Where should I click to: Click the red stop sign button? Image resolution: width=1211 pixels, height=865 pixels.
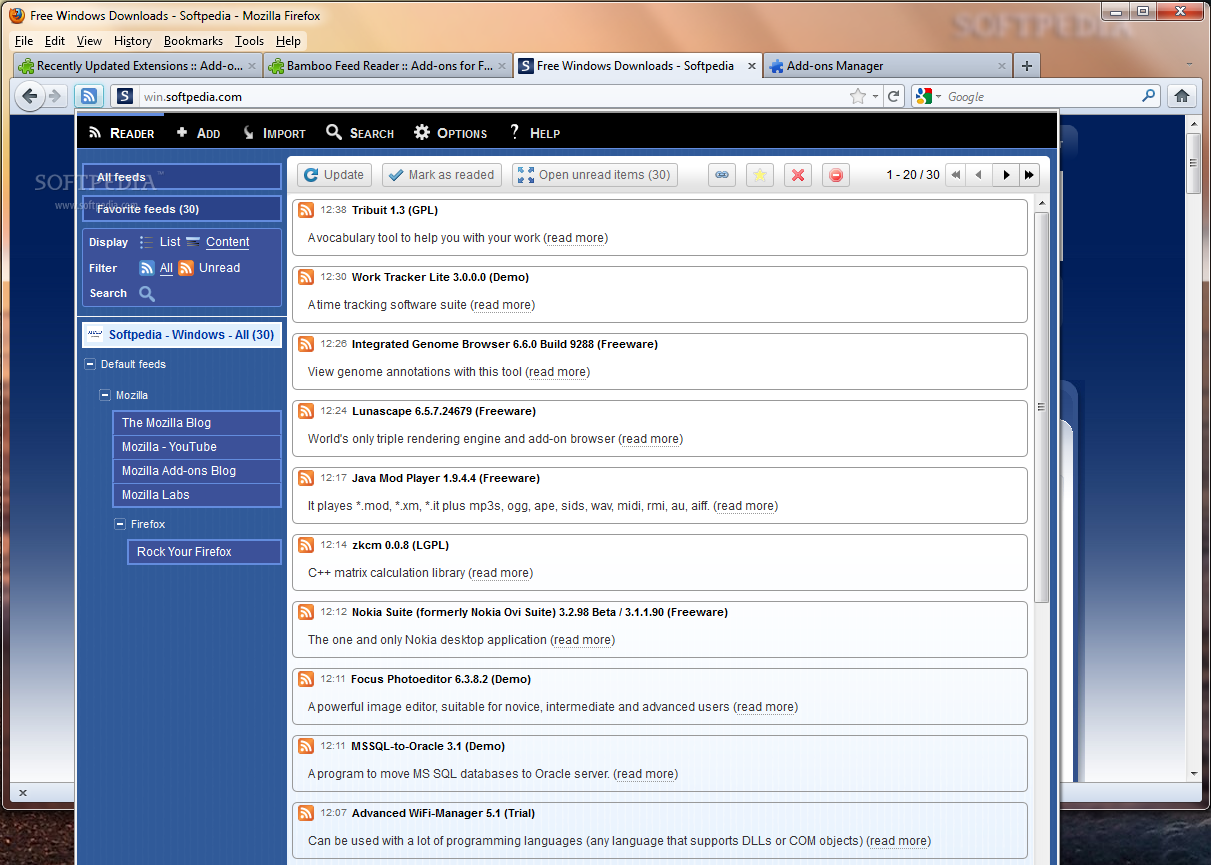point(836,175)
